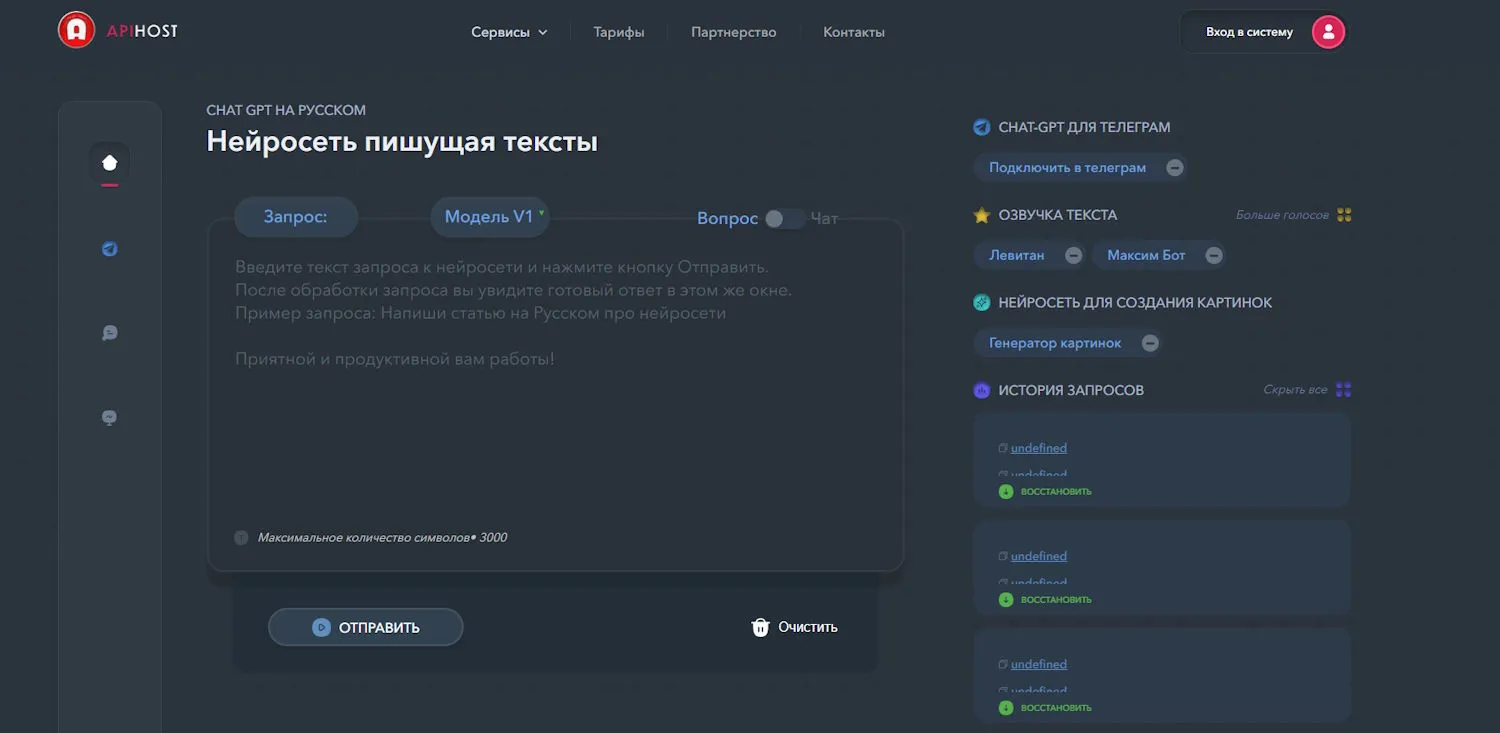This screenshot has height=733, width=1500.
Task: Click the APIHOST logo
Action: click(x=118, y=31)
